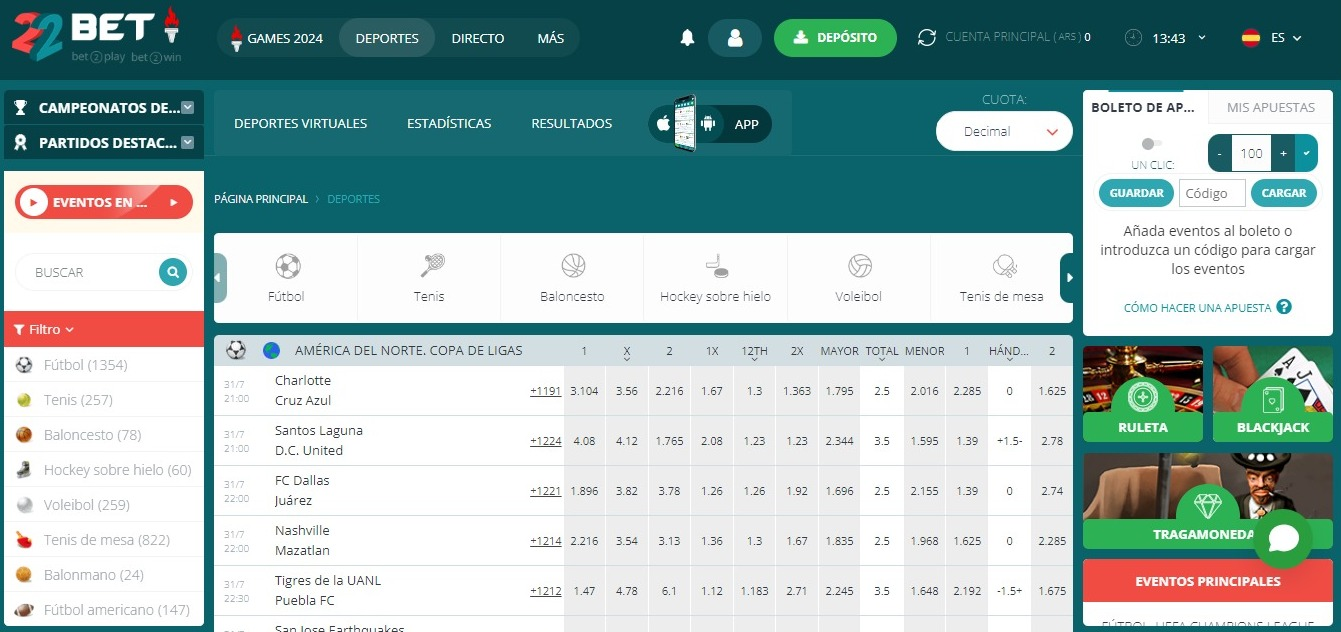Select Directo in top navigation
This screenshot has height=632, width=1341.
pos(478,38)
